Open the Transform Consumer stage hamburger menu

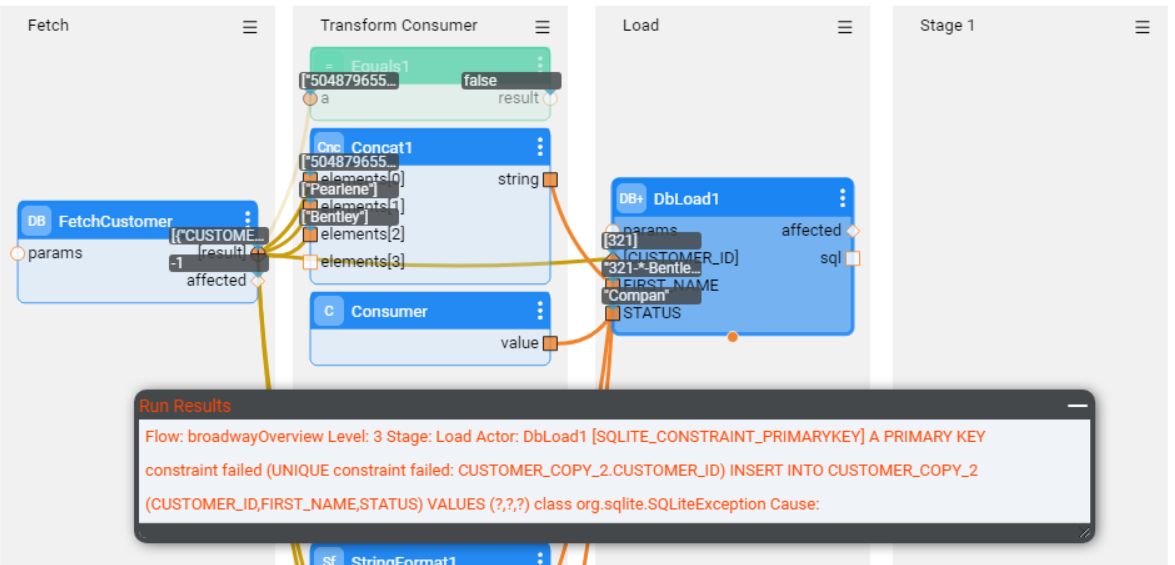[x=542, y=27]
